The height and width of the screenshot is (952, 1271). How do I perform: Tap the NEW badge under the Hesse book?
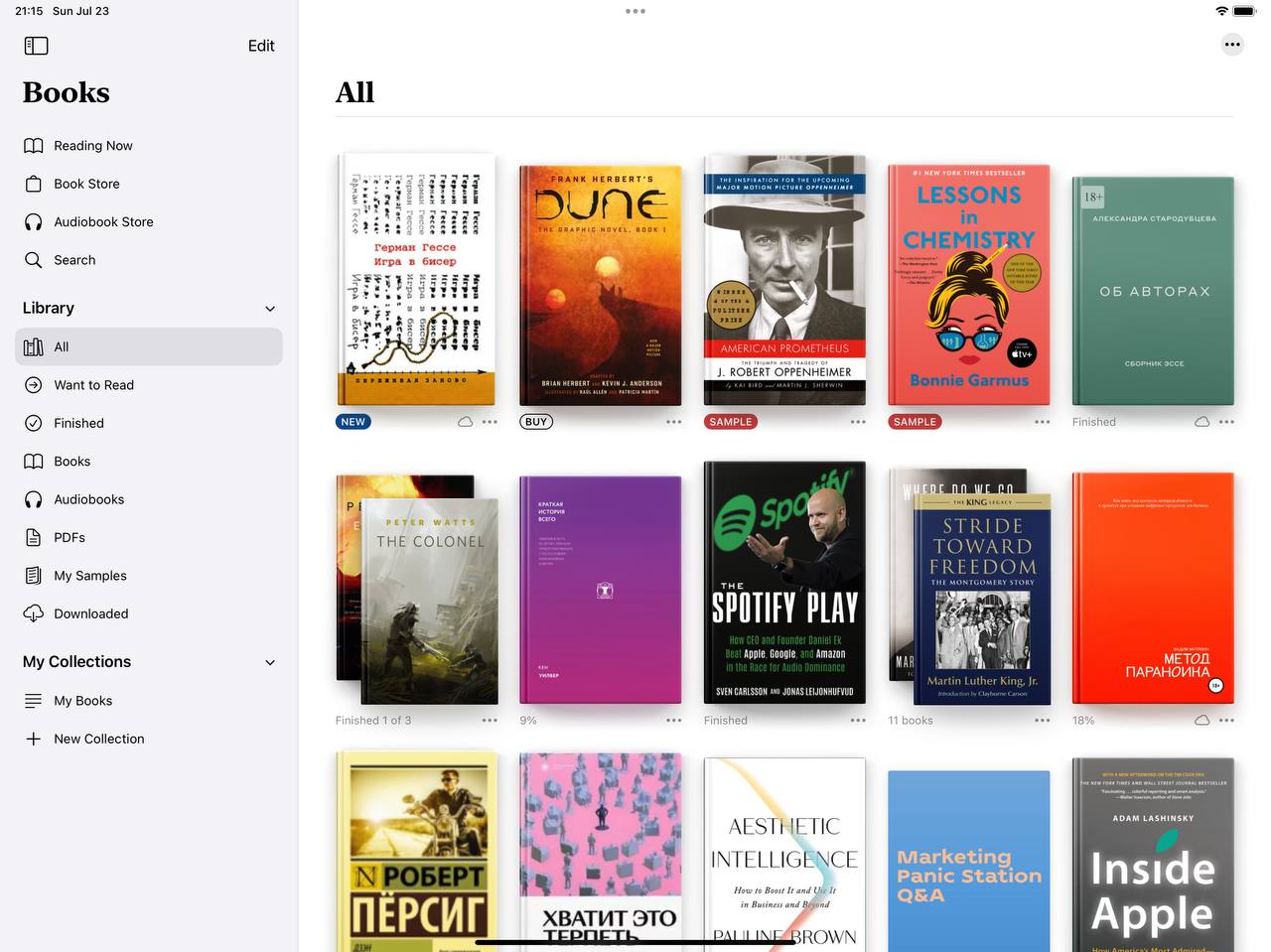pos(353,422)
